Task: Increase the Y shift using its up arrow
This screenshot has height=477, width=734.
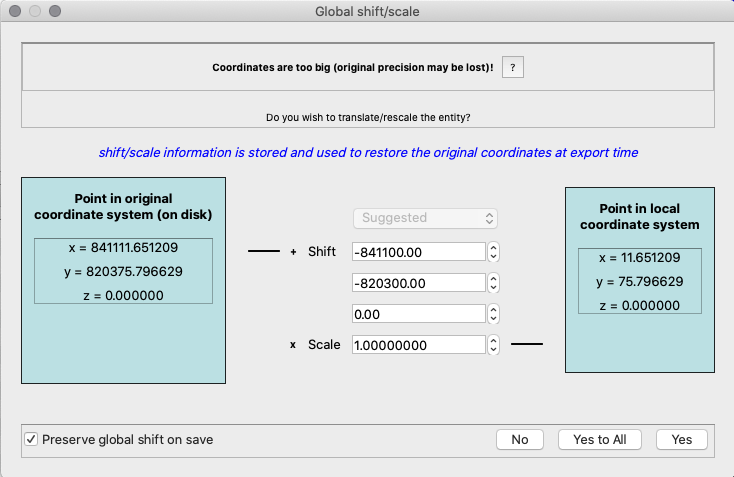Action: [493, 278]
